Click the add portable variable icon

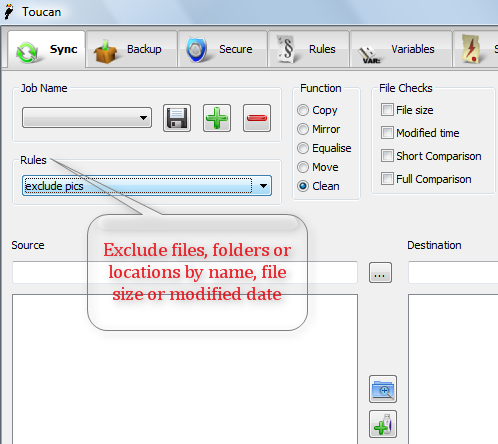[x=383, y=424]
